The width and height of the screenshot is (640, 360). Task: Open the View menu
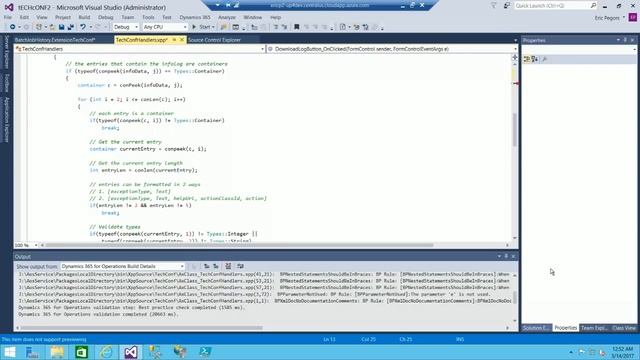tap(42, 18)
